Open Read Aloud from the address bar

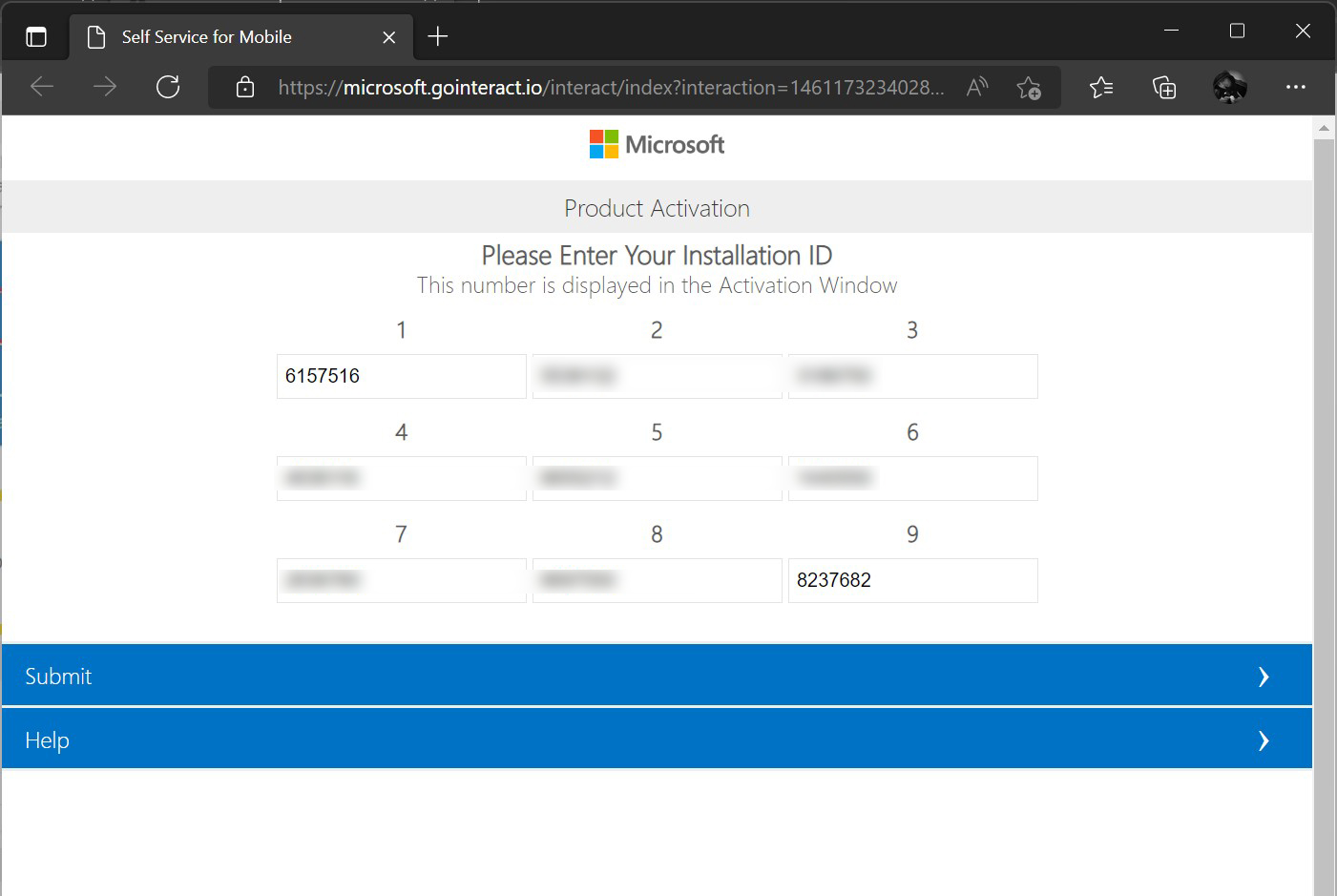tap(977, 88)
